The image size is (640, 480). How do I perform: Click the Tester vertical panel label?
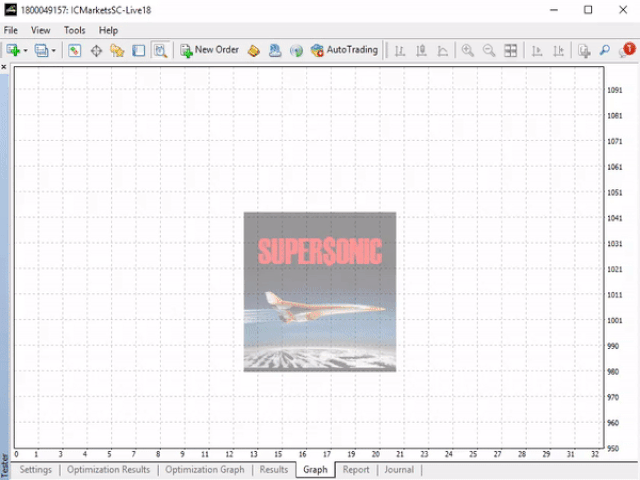(x=4, y=465)
